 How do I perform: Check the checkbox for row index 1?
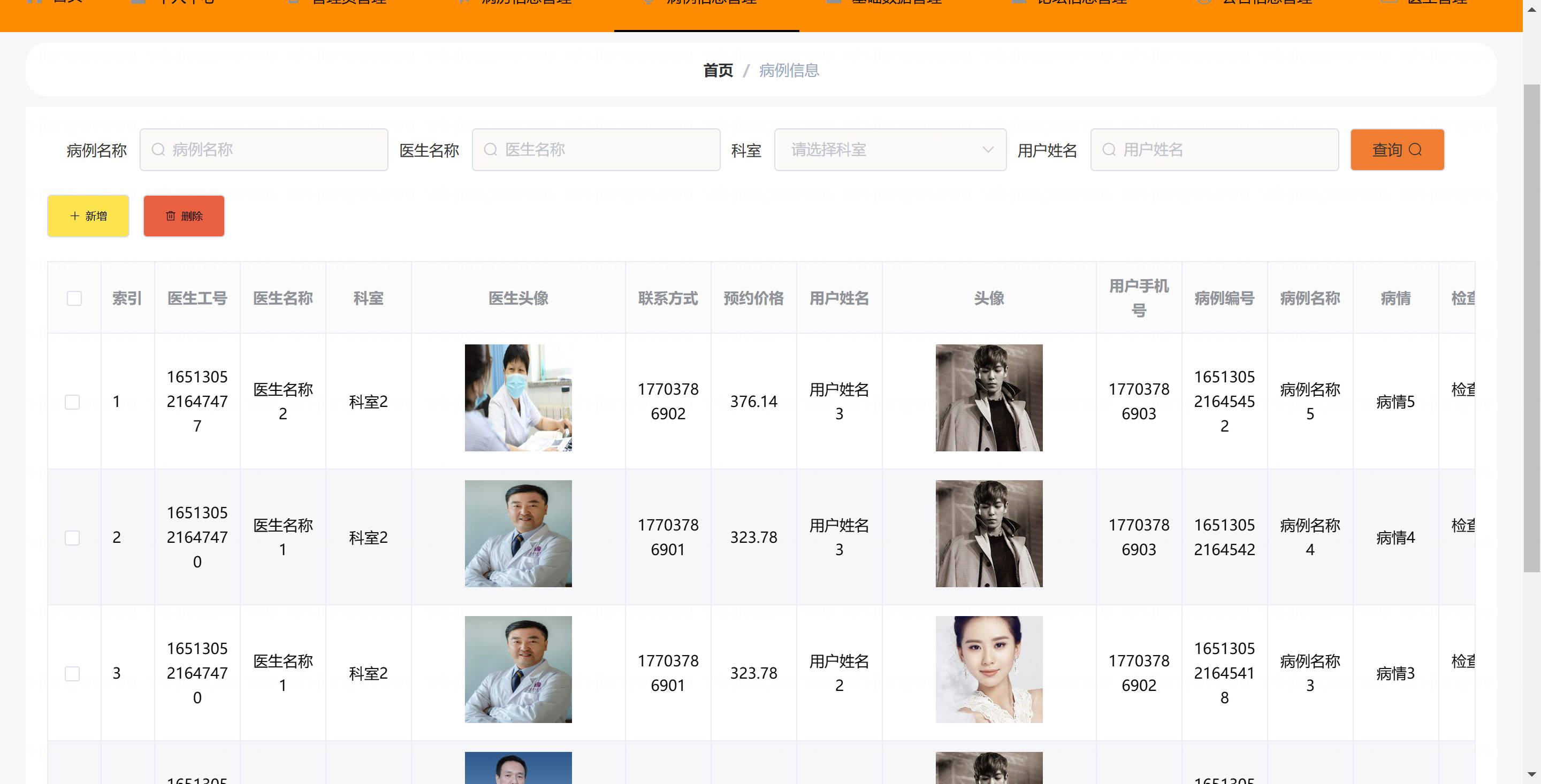click(x=72, y=401)
